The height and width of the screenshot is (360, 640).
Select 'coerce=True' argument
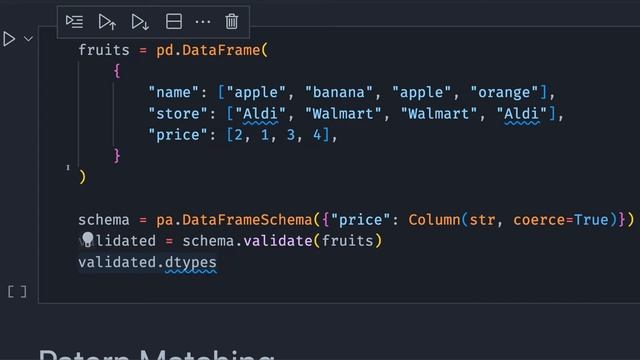tap(561, 220)
